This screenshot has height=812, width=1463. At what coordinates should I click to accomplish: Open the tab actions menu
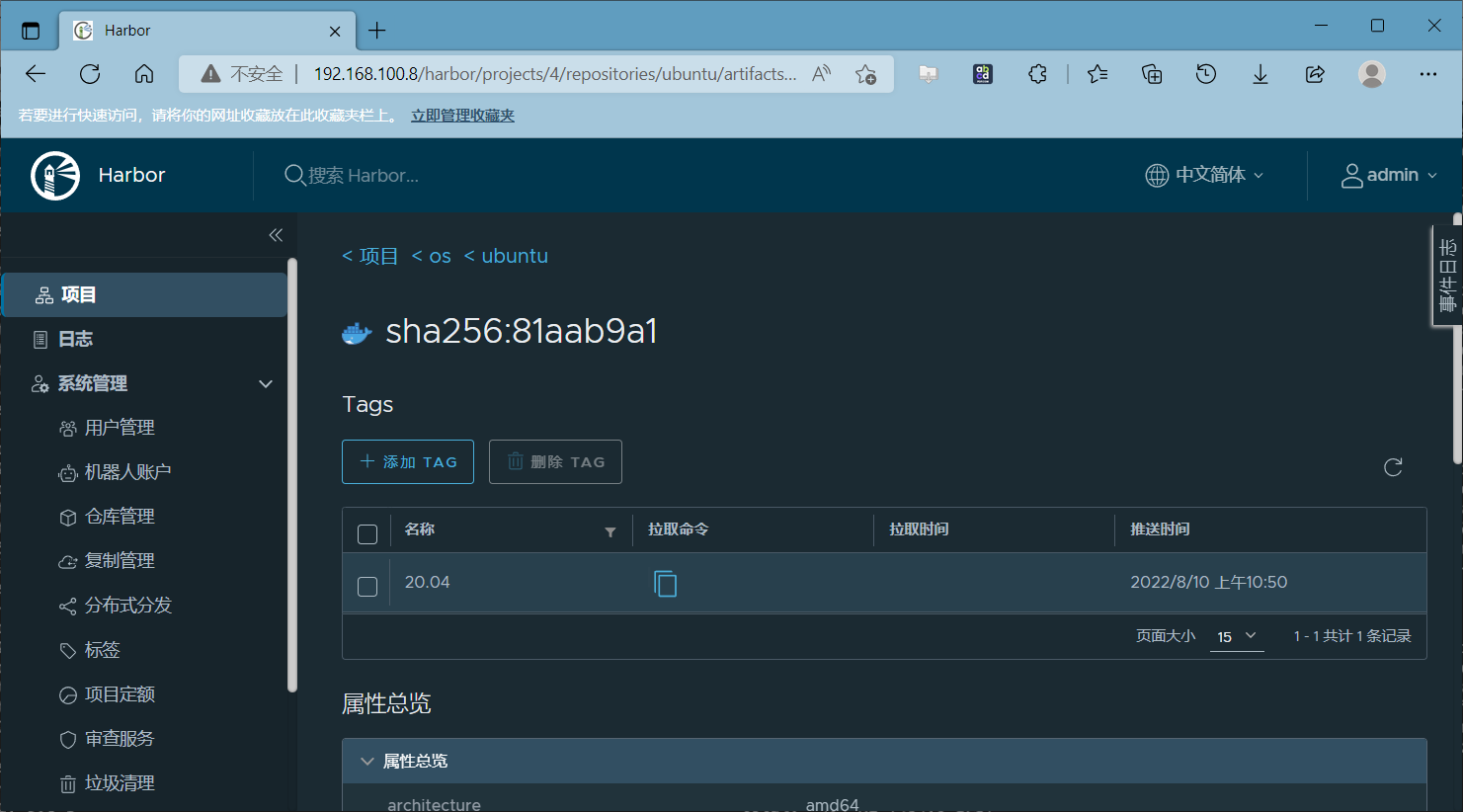click(x=31, y=31)
